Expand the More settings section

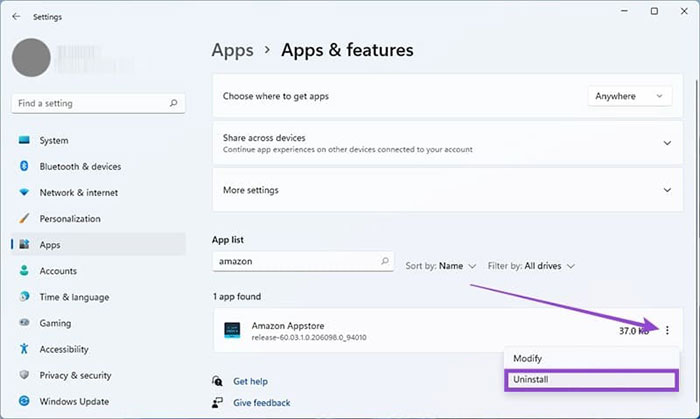click(667, 190)
